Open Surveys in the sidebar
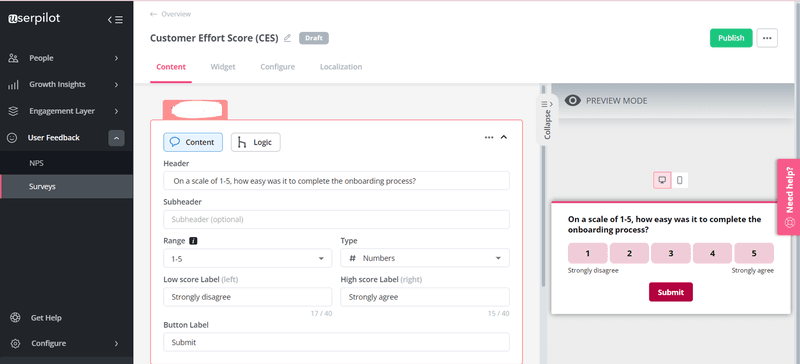Image resolution: width=800 pixels, height=364 pixels. (66, 187)
